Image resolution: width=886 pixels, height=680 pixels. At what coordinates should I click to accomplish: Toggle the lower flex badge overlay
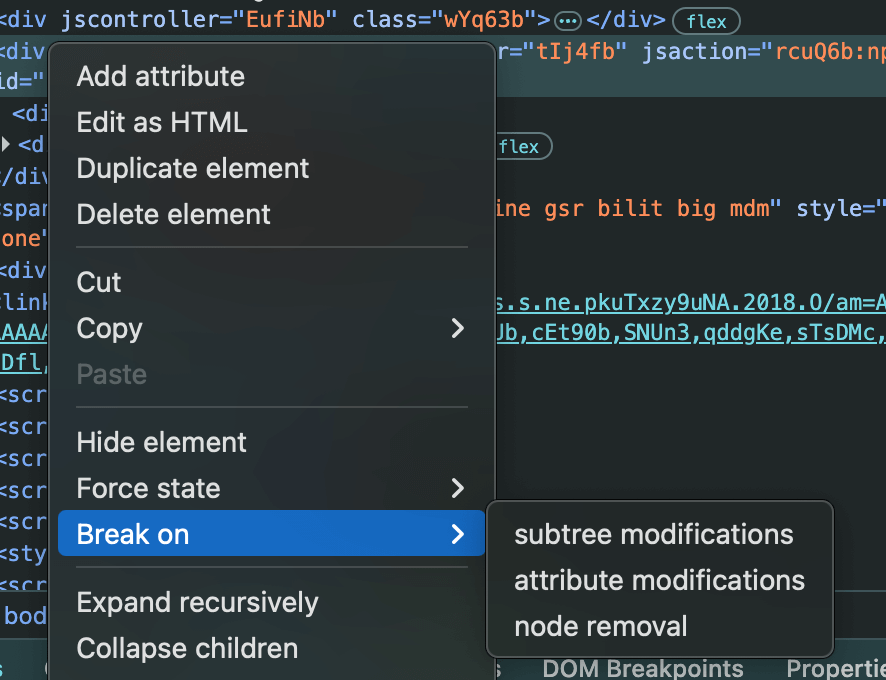point(521,146)
